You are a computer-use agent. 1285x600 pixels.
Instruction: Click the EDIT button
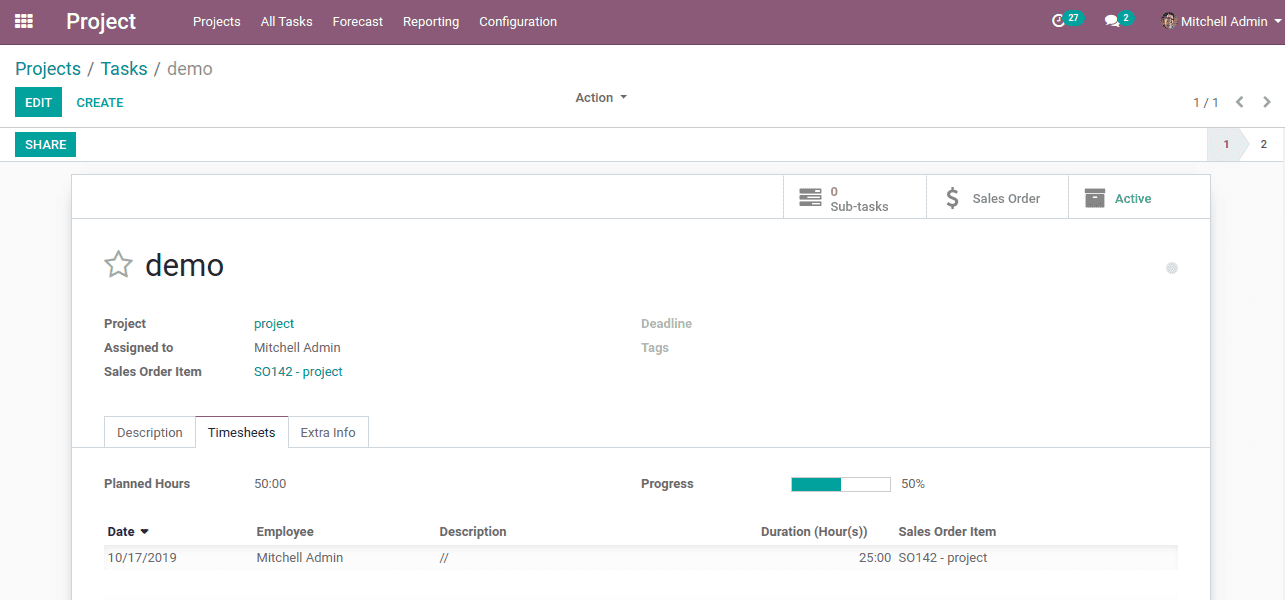pyautogui.click(x=38, y=102)
